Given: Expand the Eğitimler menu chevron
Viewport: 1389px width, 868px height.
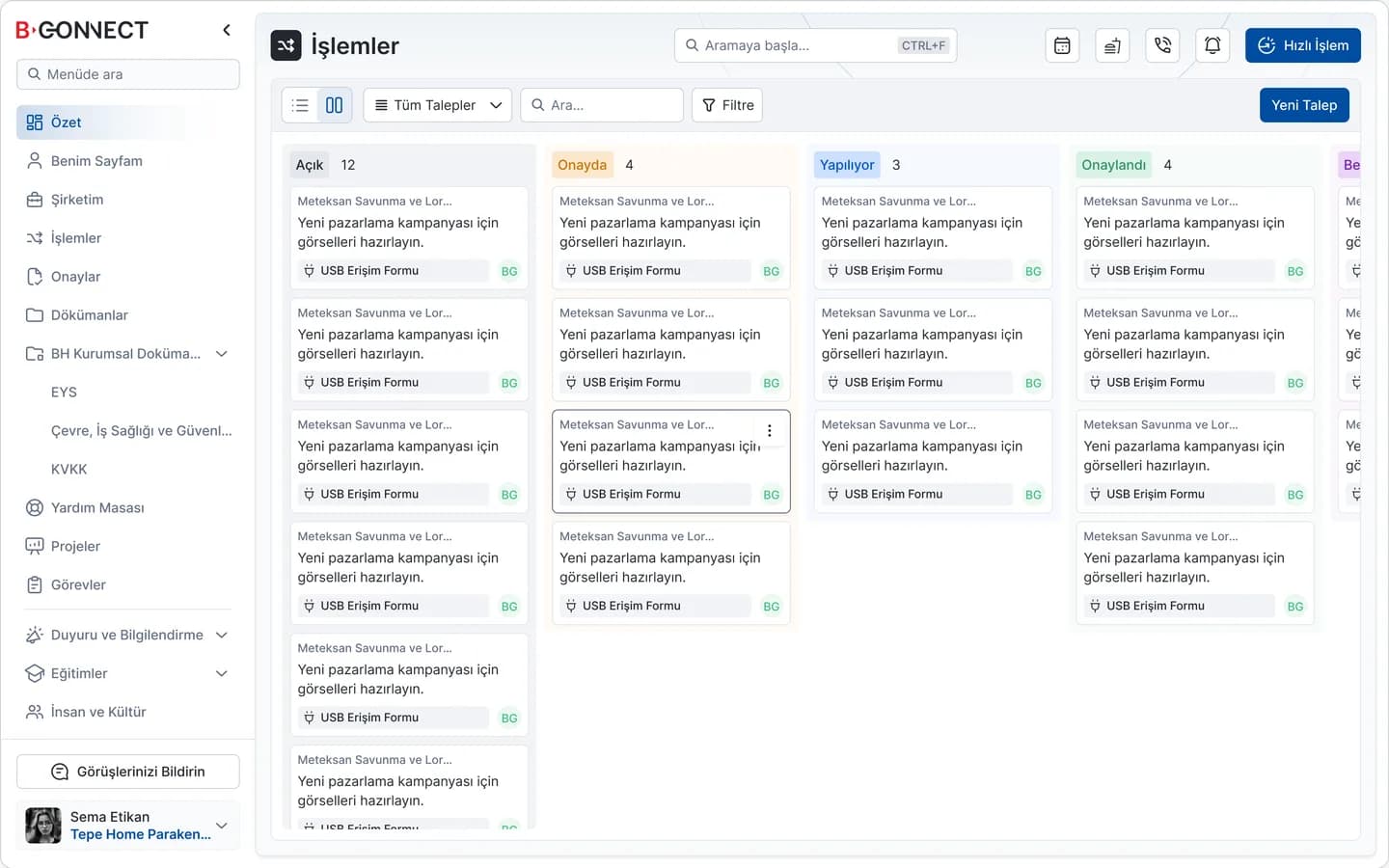Looking at the screenshot, I should click(x=222, y=673).
